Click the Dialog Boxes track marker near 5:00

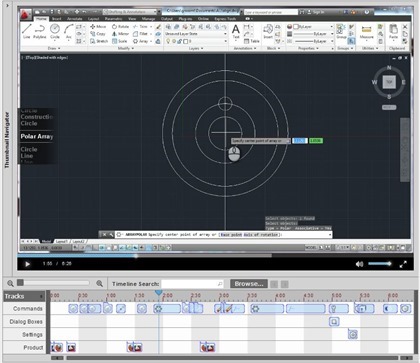coord(334,321)
